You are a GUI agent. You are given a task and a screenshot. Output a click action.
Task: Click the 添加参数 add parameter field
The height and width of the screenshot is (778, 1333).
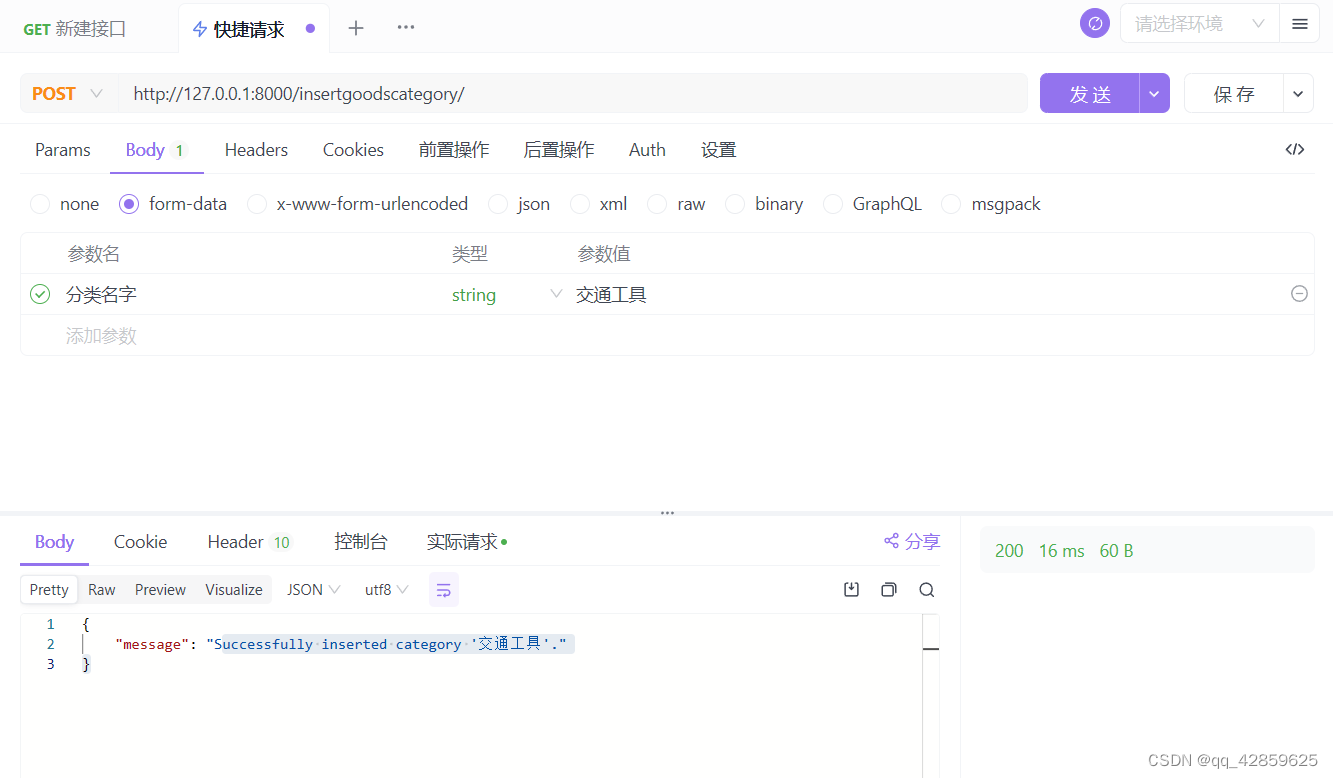[x=101, y=336]
